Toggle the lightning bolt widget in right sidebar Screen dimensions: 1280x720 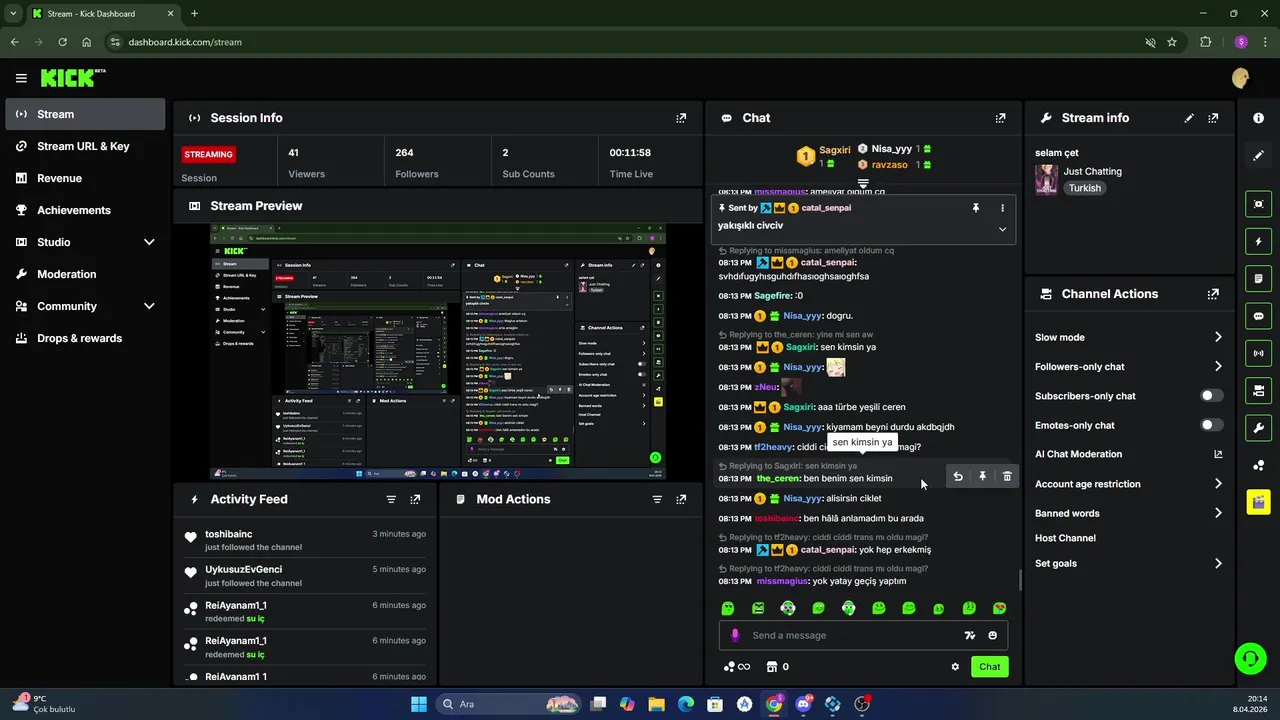[1258, 241]
